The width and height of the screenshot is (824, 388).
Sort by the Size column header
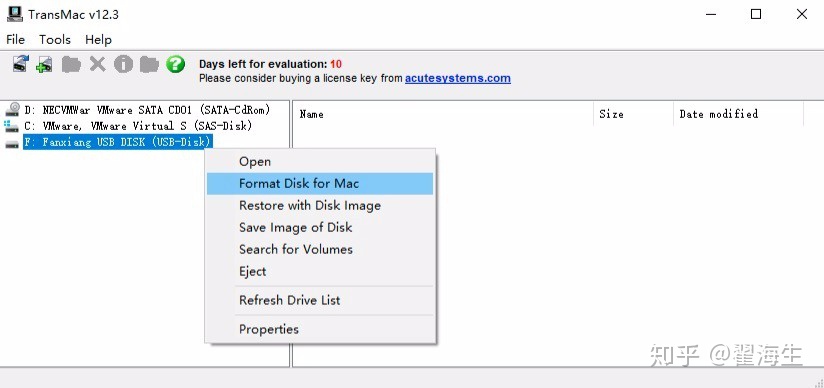pos(633,114)
